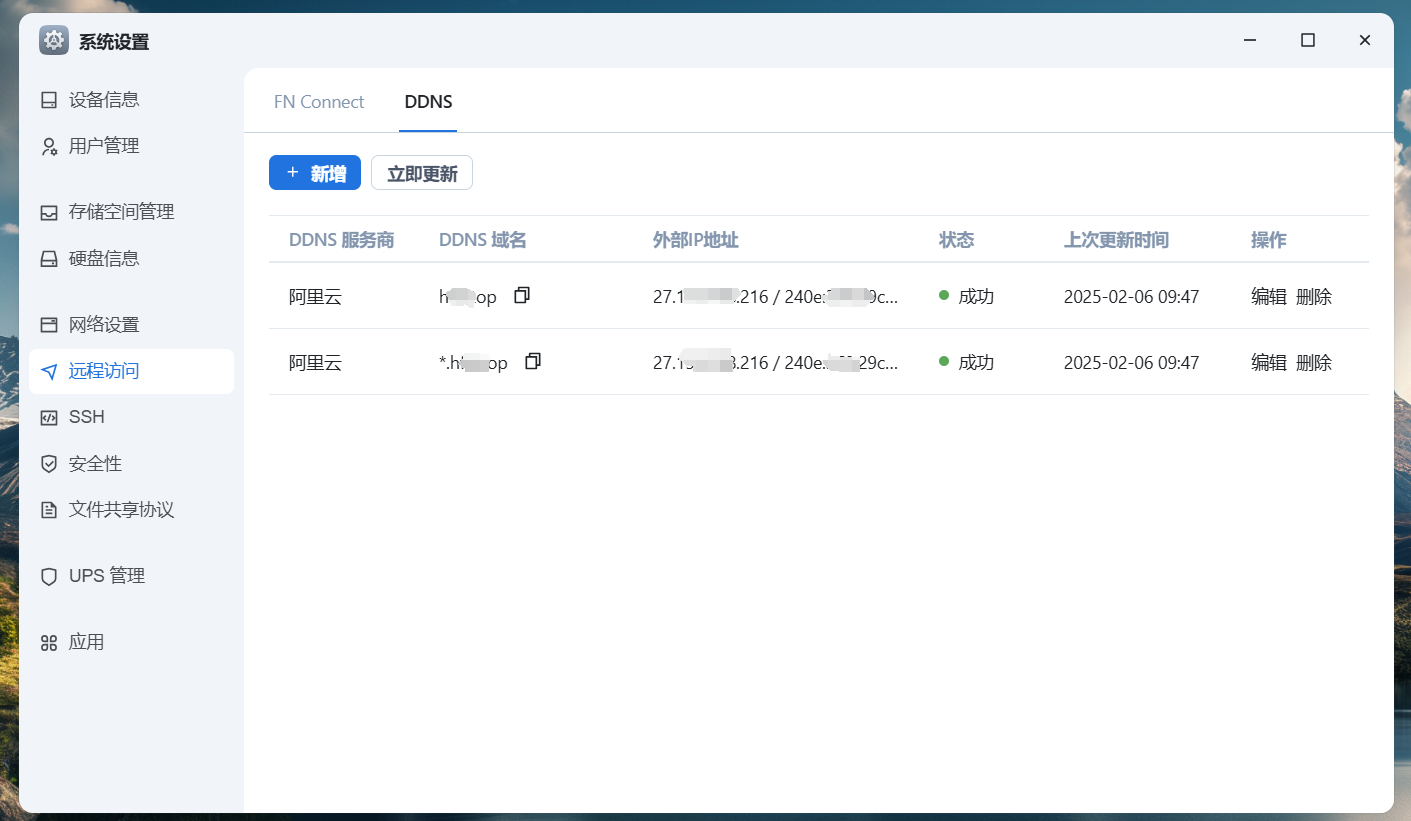Open UPS 管理 page

point(131,576)
